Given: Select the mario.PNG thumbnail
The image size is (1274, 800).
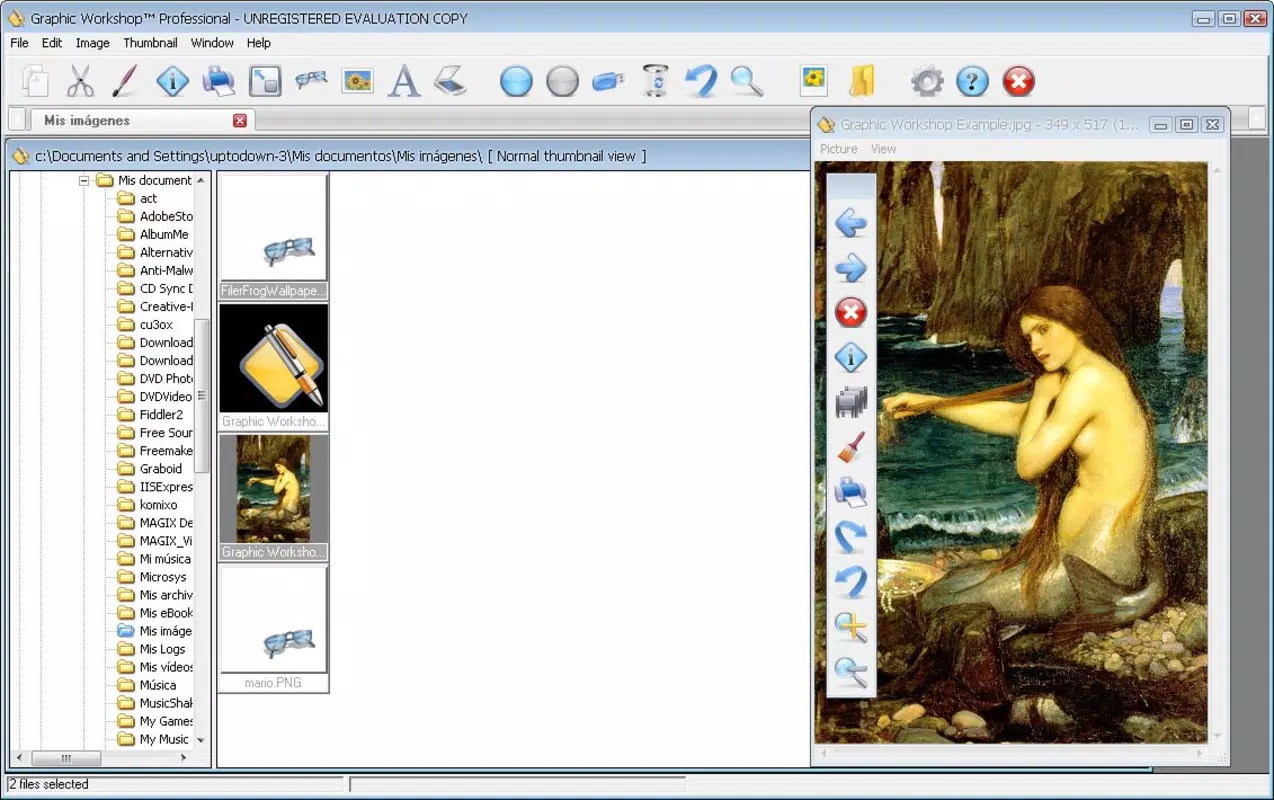Looking at the screenshot, I should [x=273, y=628].
